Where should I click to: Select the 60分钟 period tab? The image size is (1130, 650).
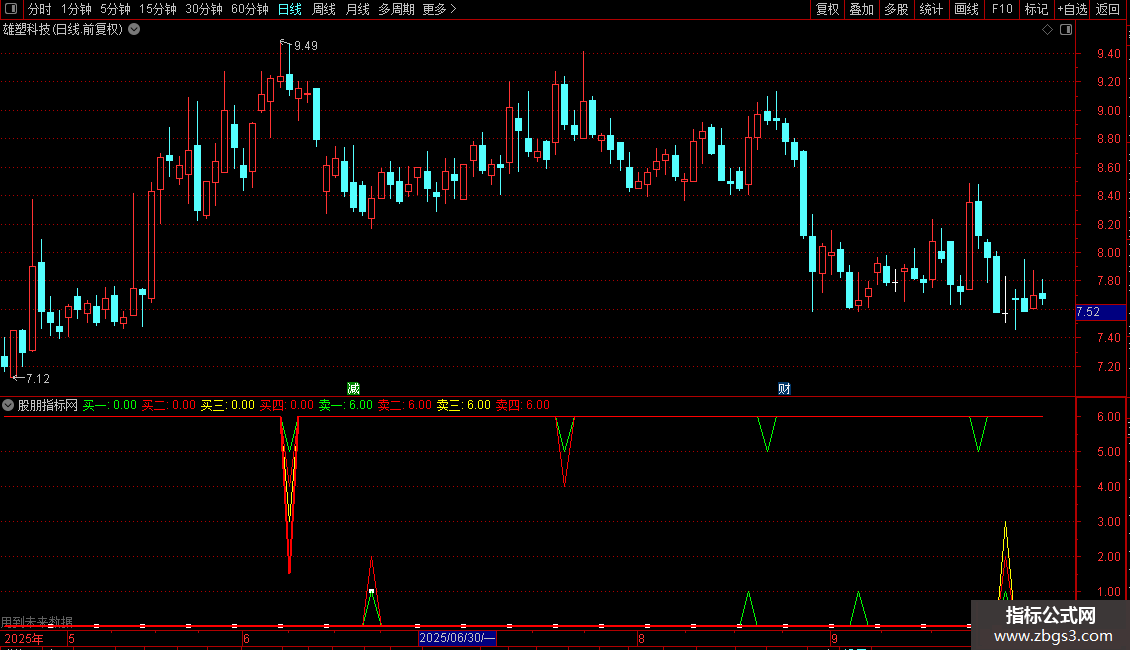coord(250,9)
